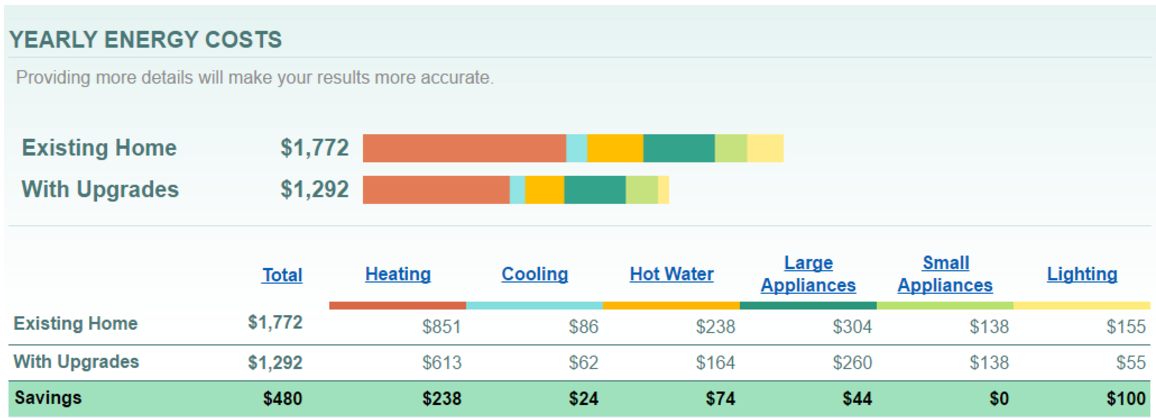Viewport: 1156px width, 418px height.
Task: Select the $100 lighting savings cell
Action: click(1126, 399)
